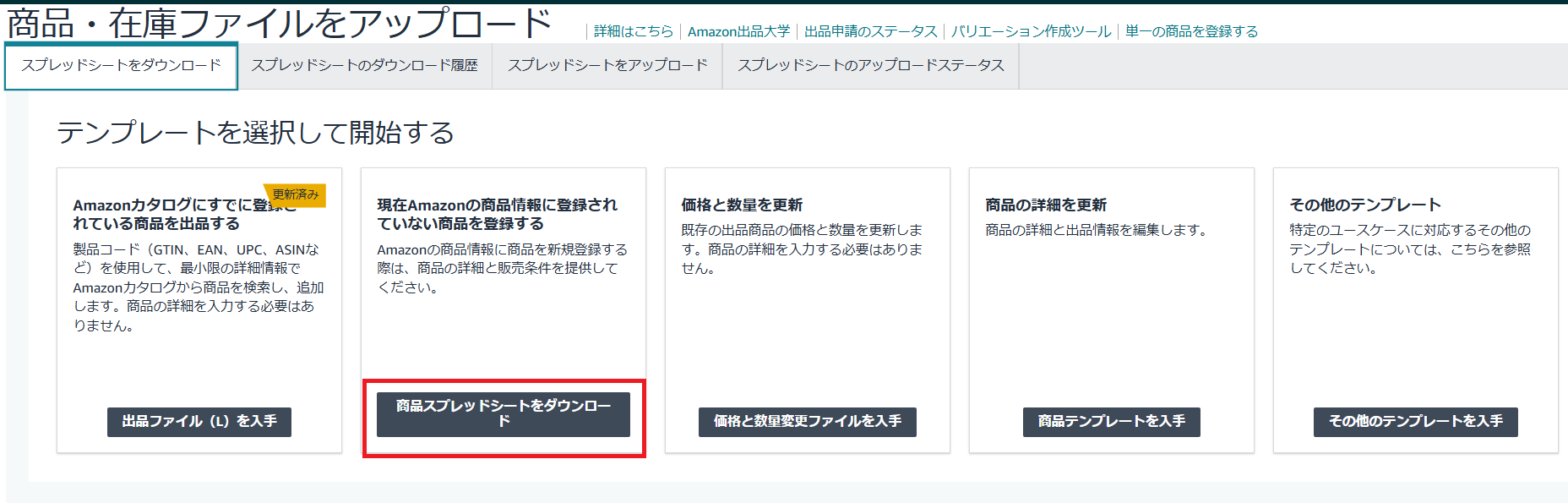This screenshot has width=1568, height=503.
Task: Select the スプレッドシートをダウンロード tab
Action: 121,66
